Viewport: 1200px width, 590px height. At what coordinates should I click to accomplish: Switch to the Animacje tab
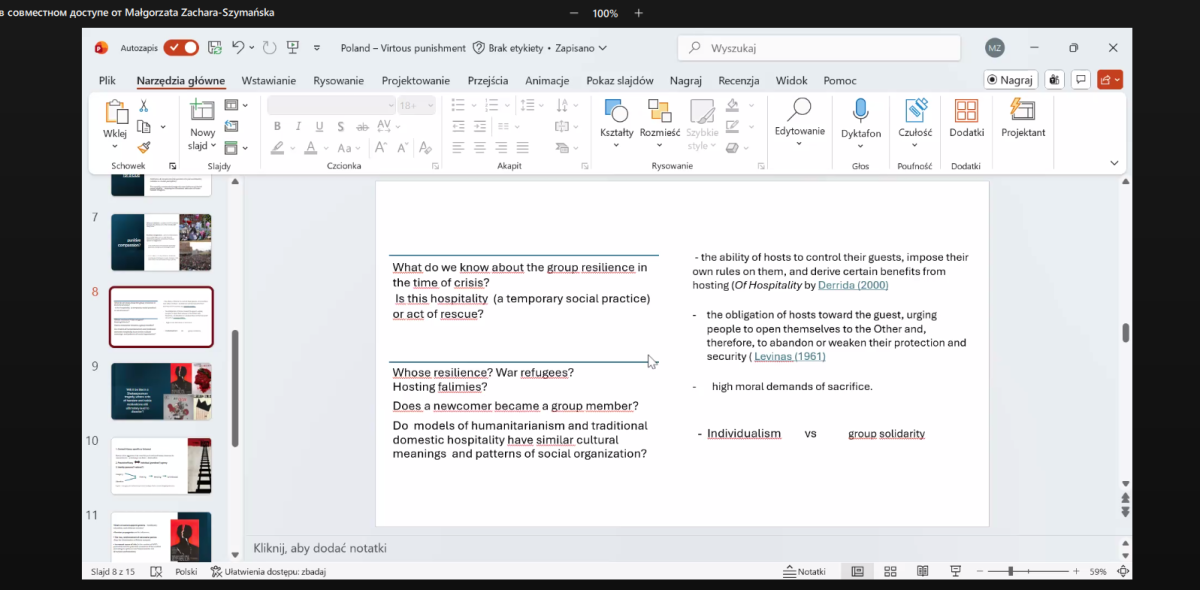pyautogui.click(x=546, y=81)
